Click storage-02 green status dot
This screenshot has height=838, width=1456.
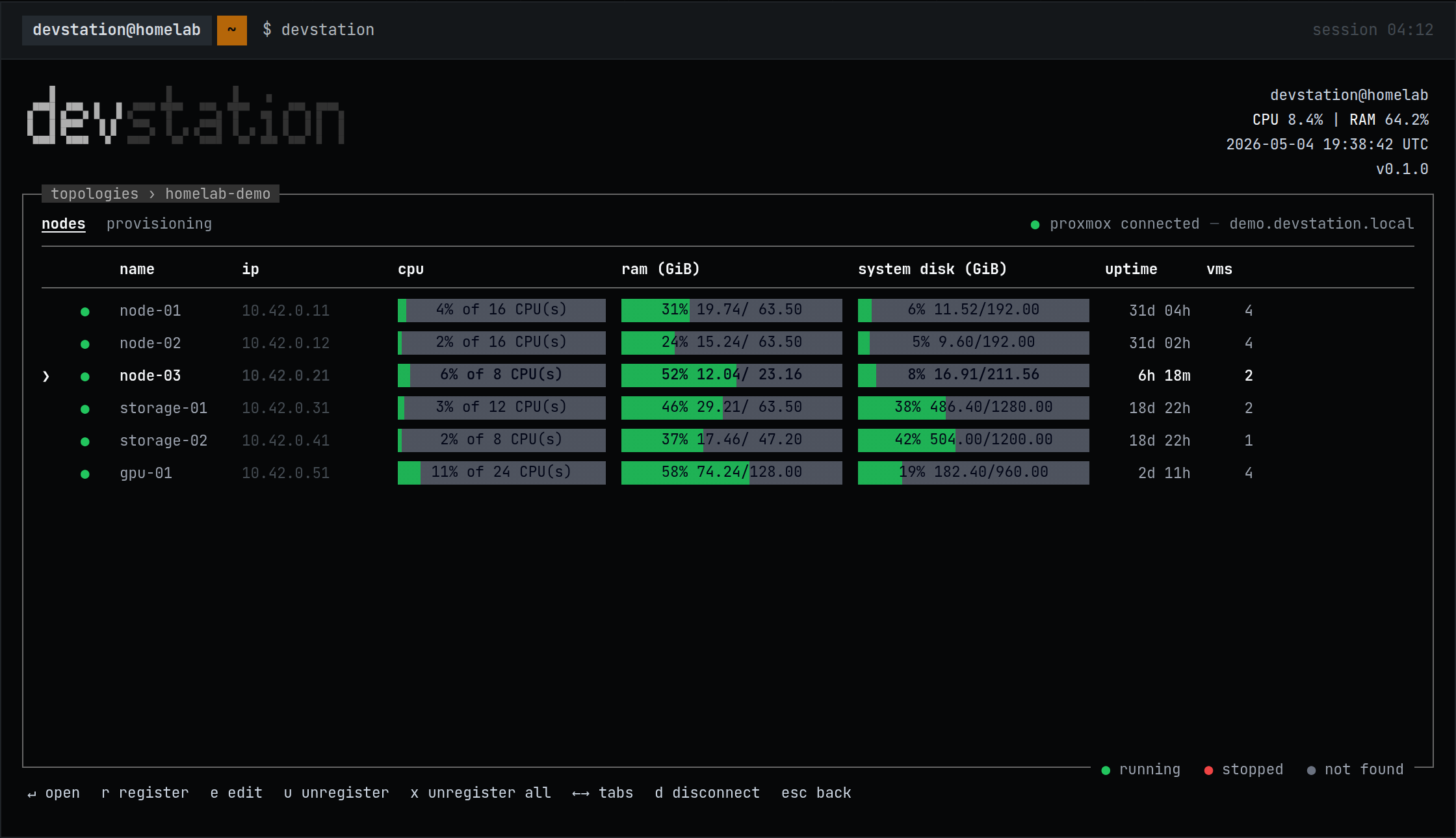(84, 442)
